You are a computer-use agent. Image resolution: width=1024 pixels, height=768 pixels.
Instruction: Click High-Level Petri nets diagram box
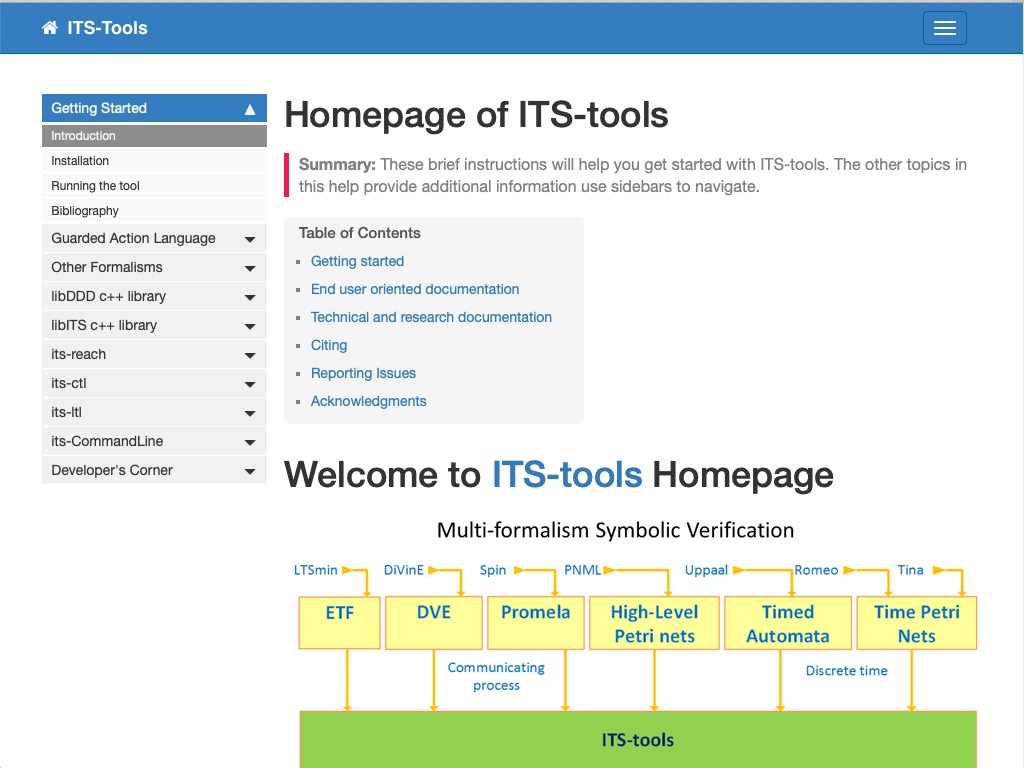(x=654, y=622)
